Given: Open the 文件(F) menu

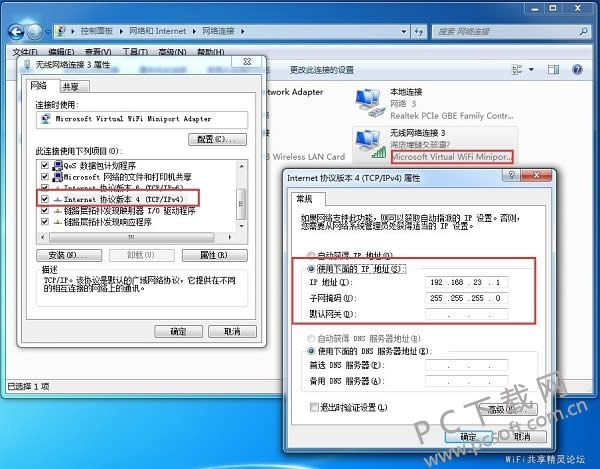Looking at the screenshot, I should coord(25,52).
